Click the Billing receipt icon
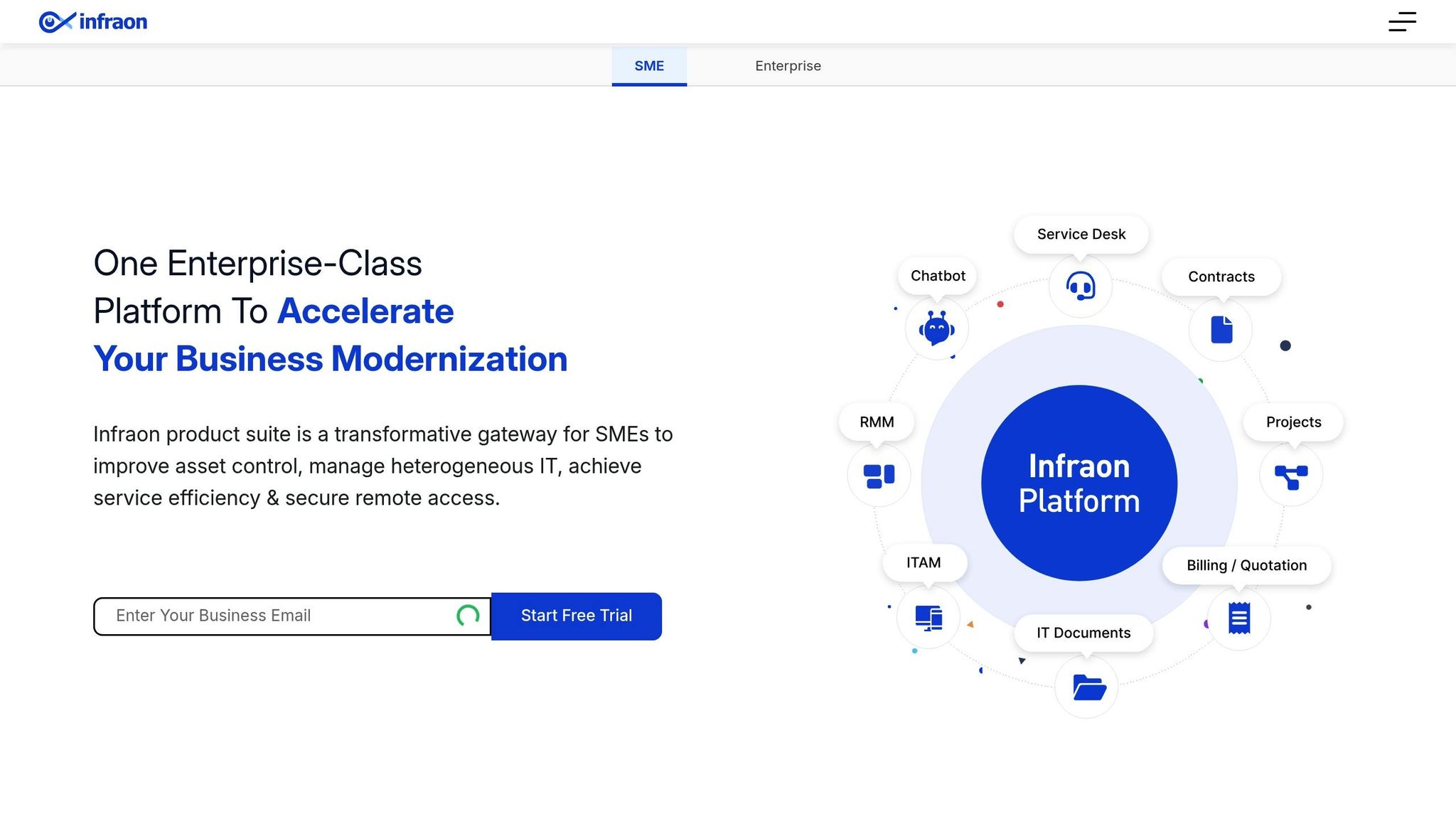Viewport: 1456px width, 819px height. 1238,618
